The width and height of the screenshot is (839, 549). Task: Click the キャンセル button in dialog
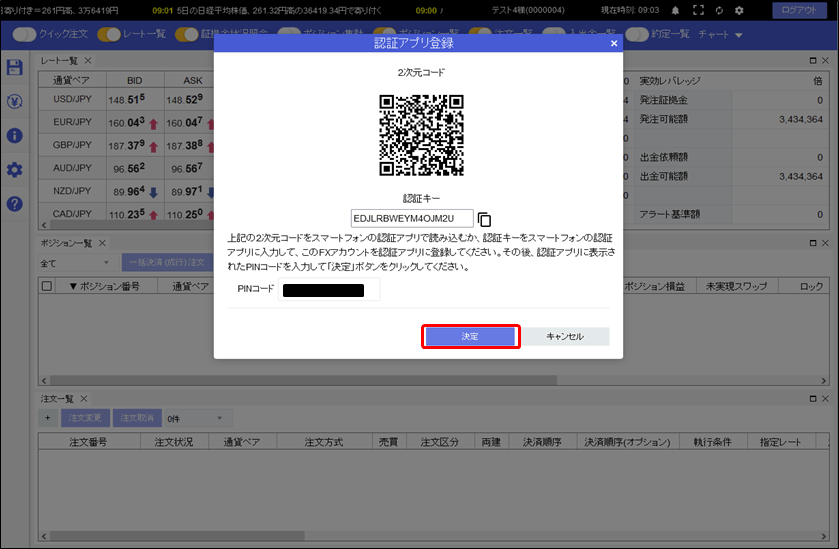(x=565, y=337)
